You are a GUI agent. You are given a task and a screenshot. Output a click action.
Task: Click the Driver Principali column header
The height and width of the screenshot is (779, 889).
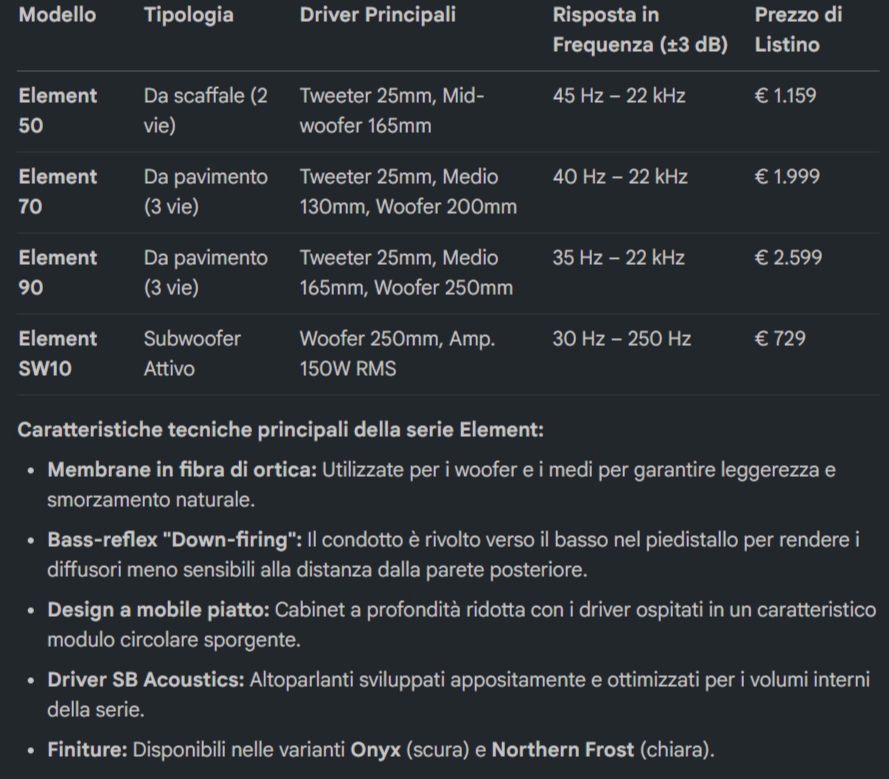378,15
